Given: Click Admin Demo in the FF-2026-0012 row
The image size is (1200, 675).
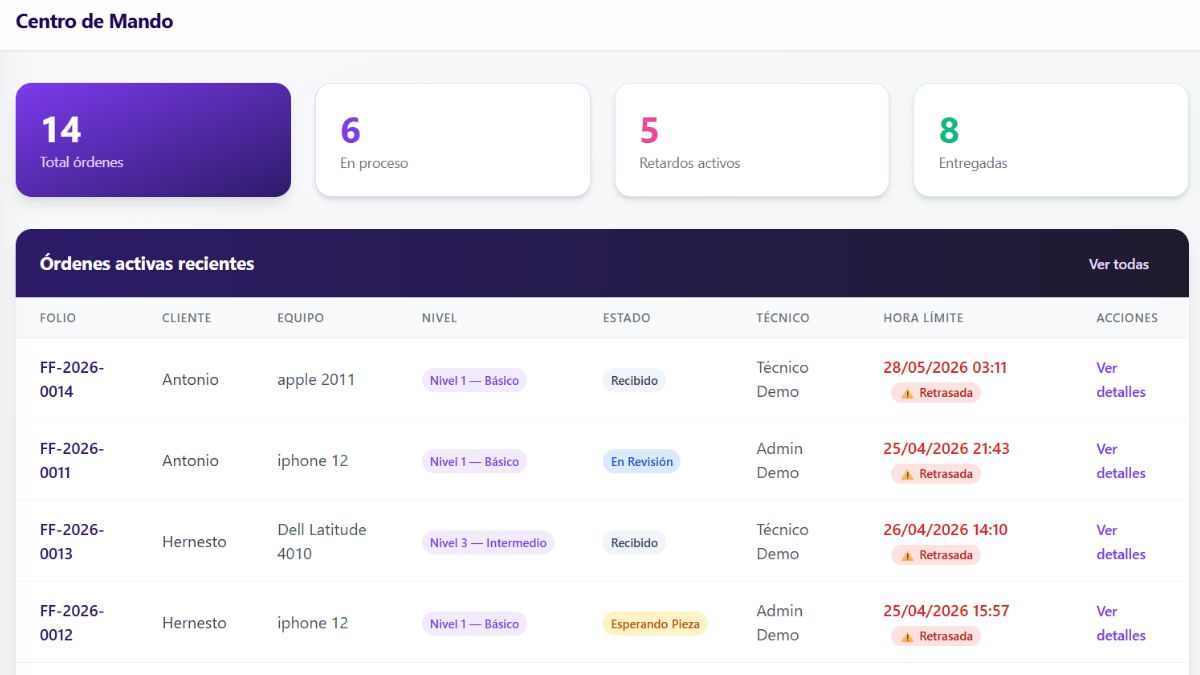Looking at the screenshot, I should (780, 623).
